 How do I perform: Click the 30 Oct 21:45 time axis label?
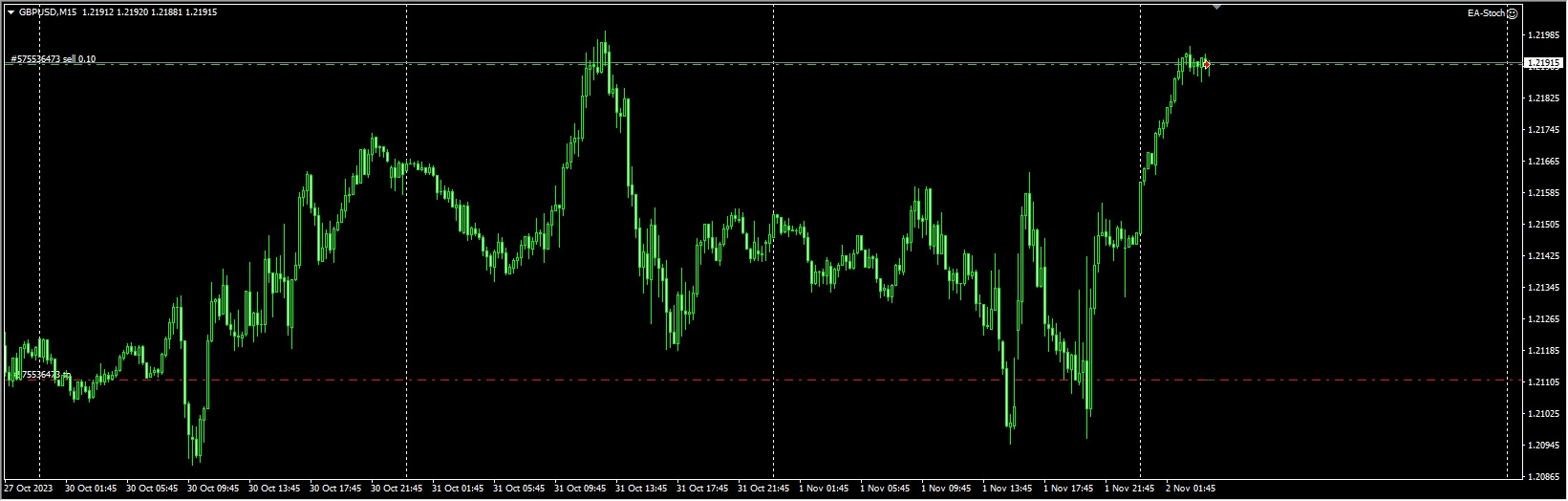397,489
